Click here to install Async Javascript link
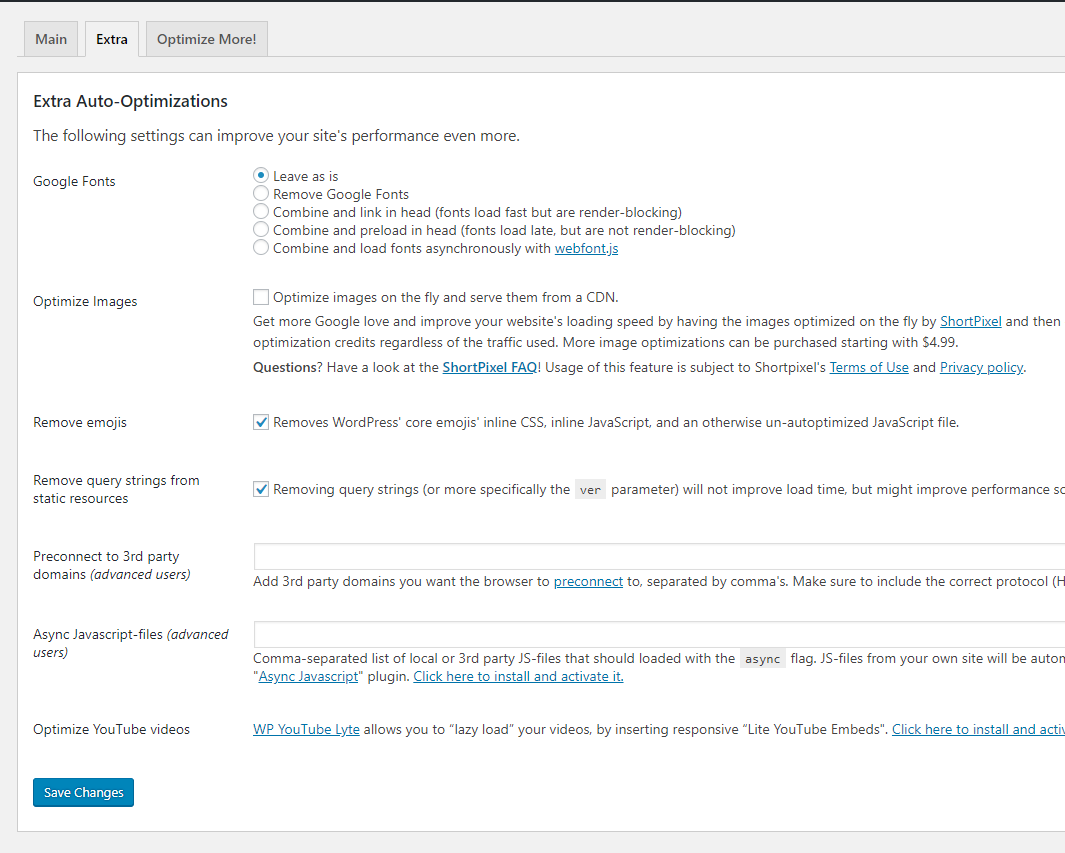 (518, 676)
